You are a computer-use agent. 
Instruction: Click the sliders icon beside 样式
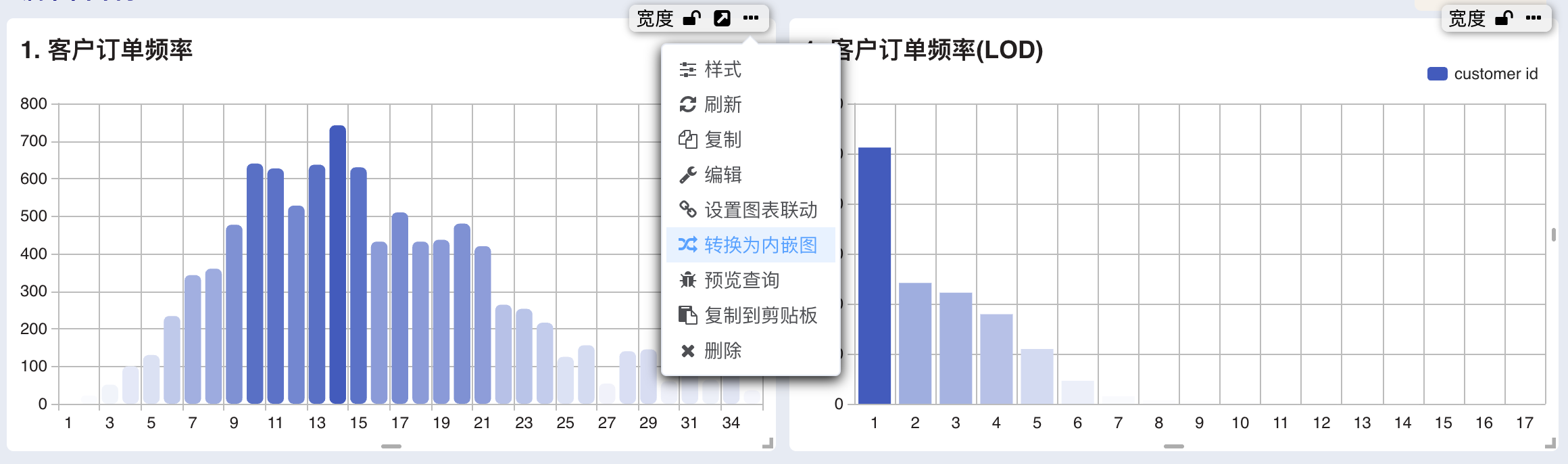[x=688, y=69]
